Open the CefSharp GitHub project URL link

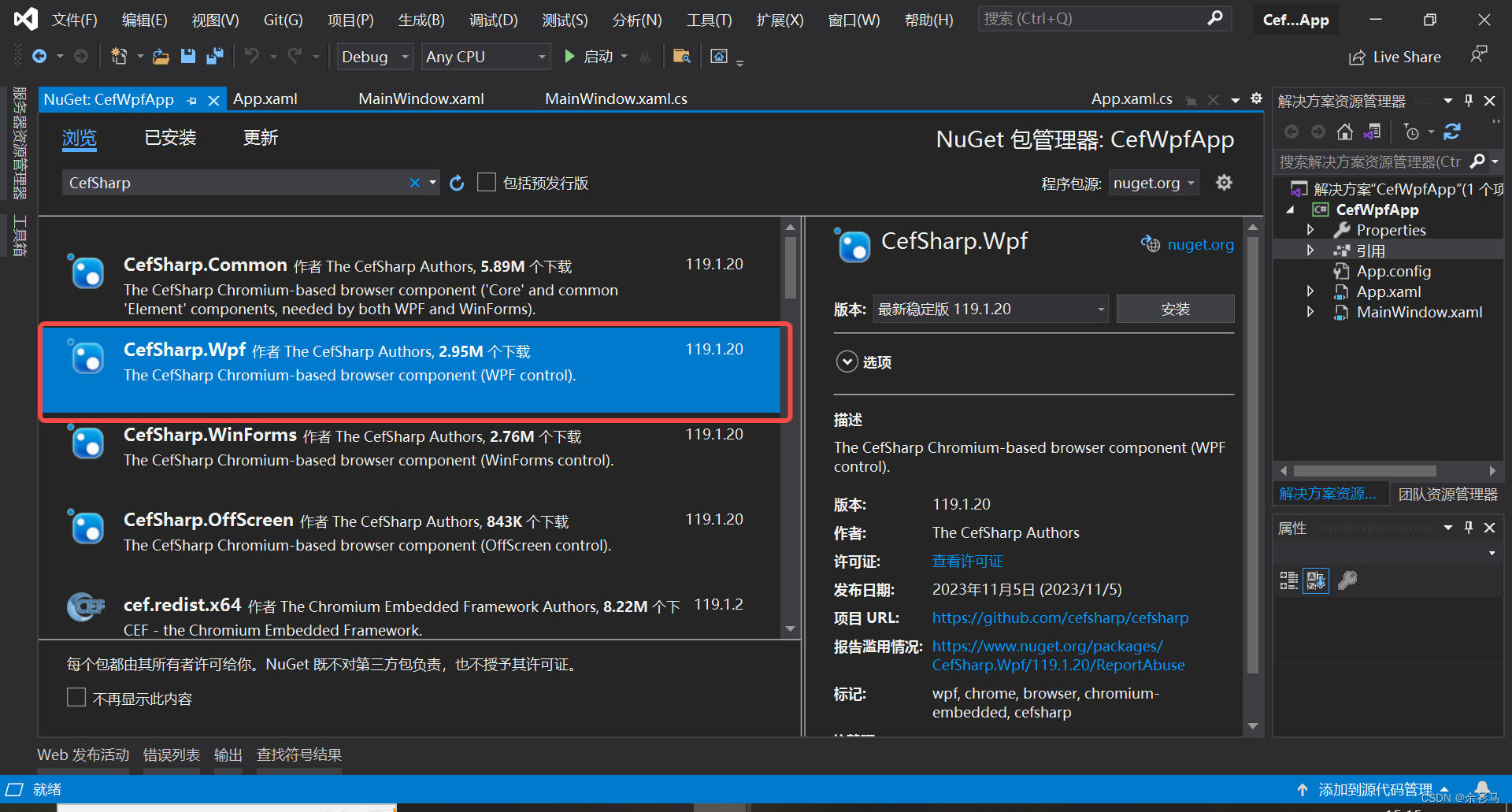click(x=1060, y=617)
